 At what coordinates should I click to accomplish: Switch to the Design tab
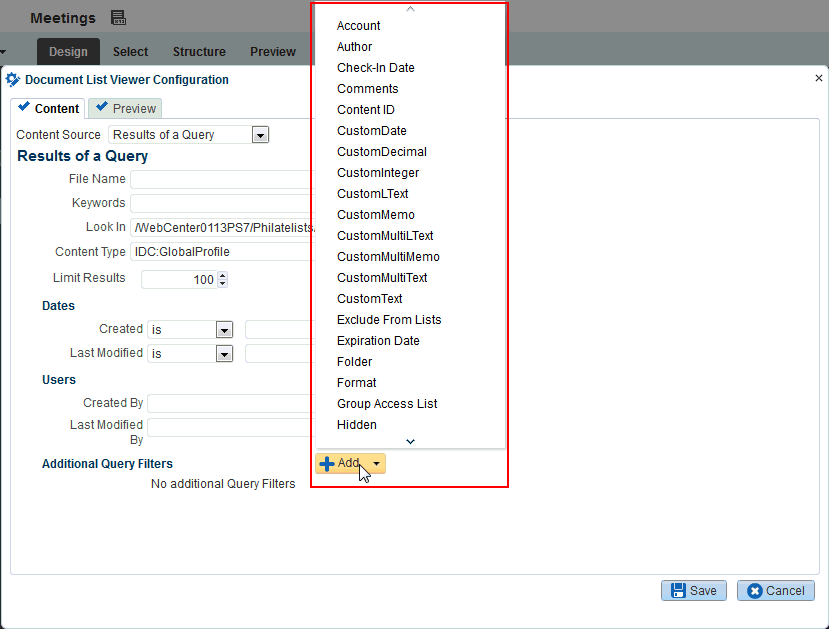pos(68,52)
